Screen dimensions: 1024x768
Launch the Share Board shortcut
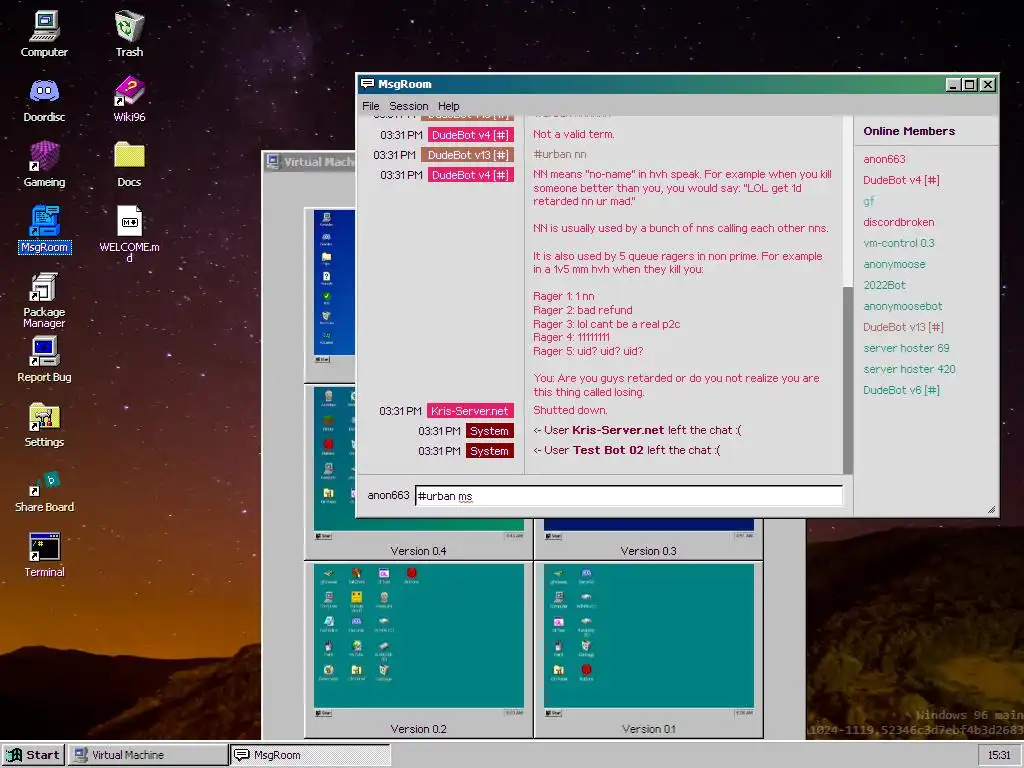pos(44,491)
